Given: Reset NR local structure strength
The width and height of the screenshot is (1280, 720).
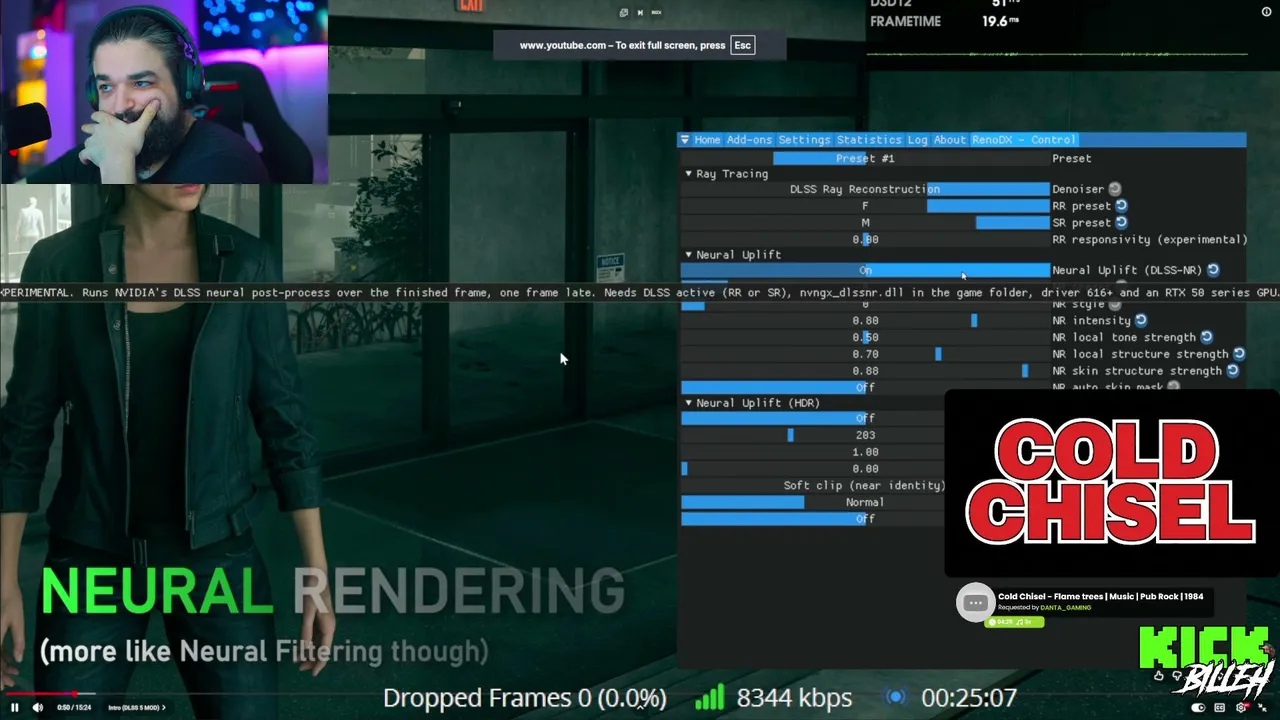Looking at the screenshot, I should [1239, 354].
